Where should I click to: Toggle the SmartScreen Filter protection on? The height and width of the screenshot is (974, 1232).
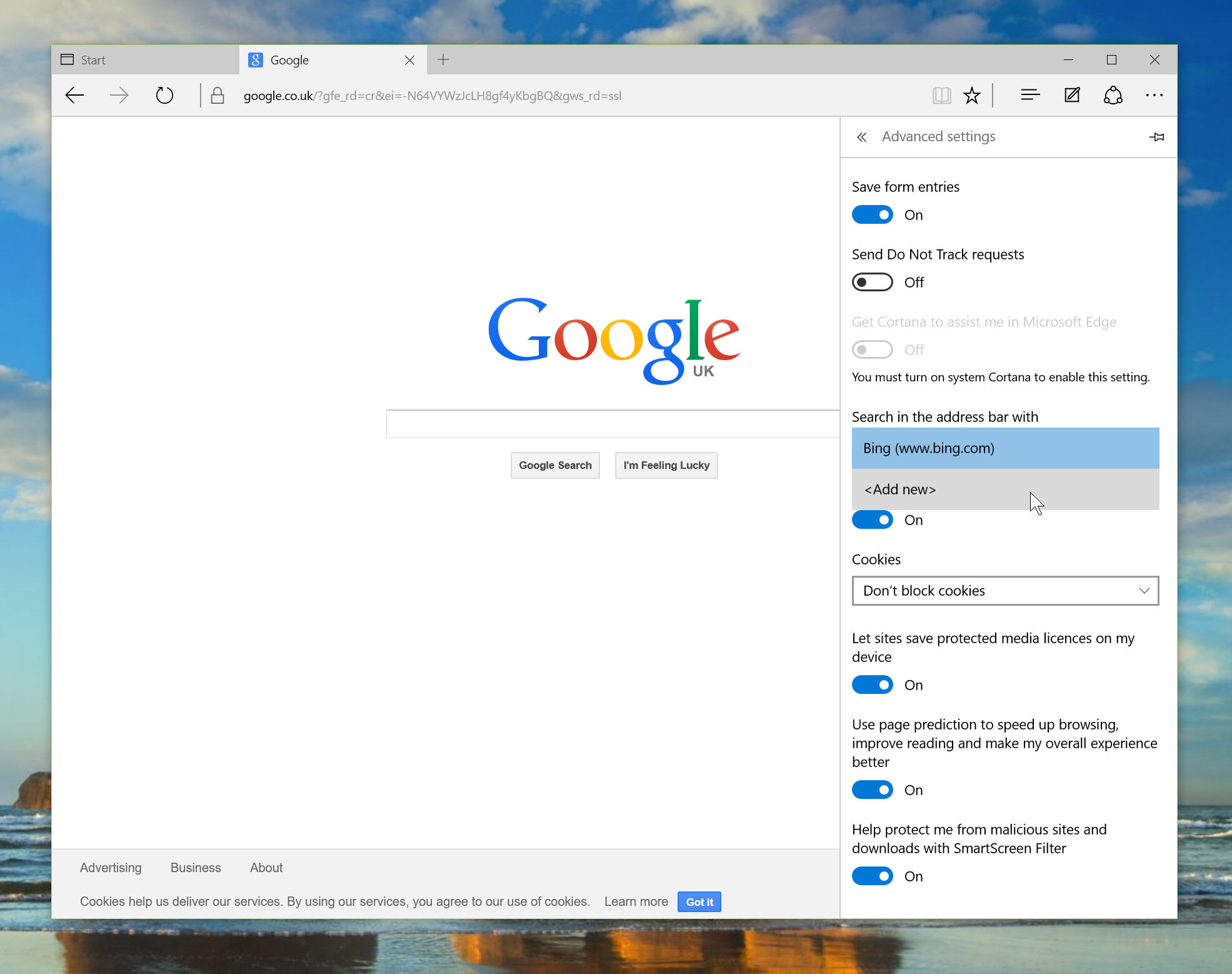click(871, 877)
